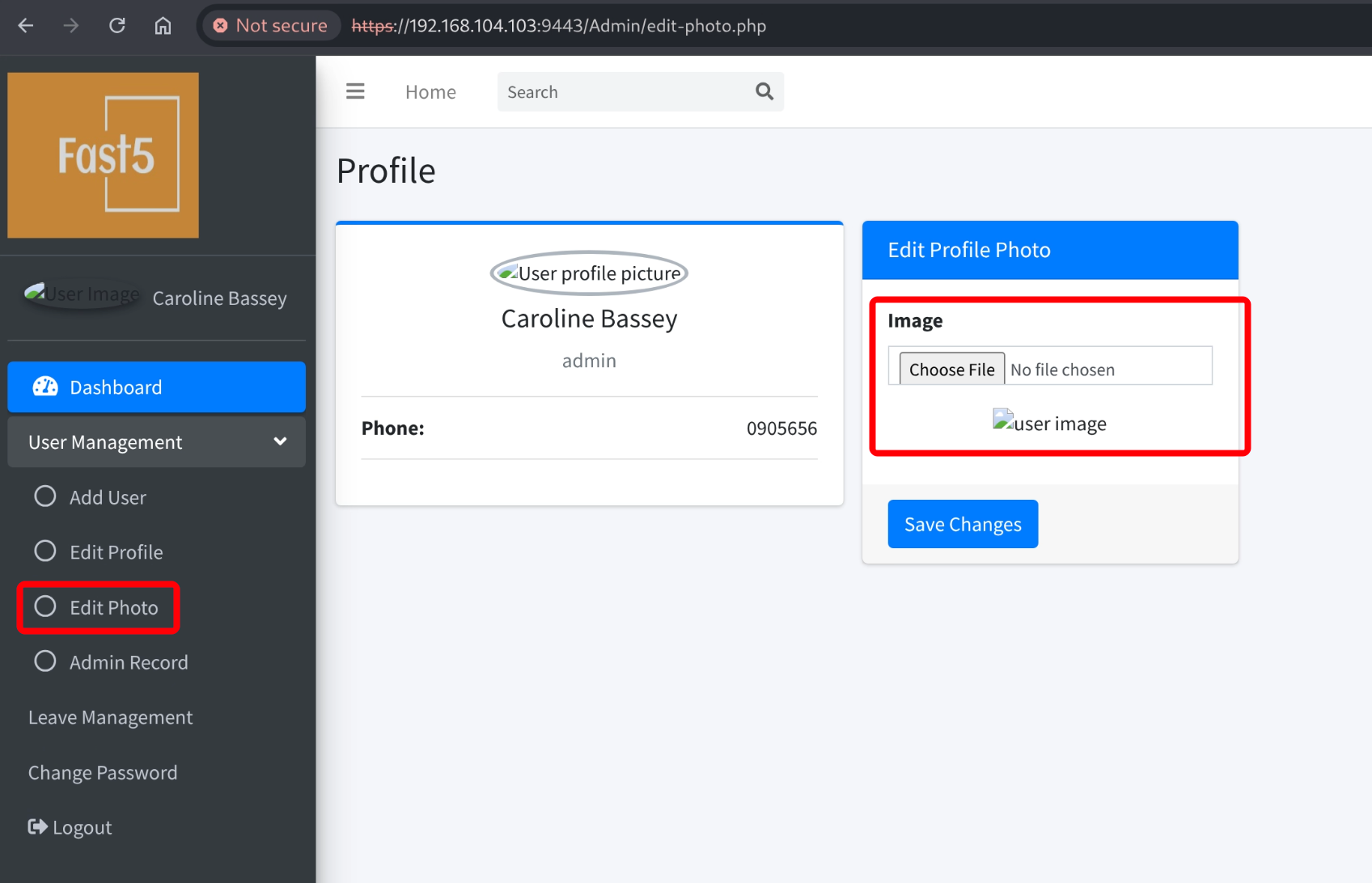
Task: Click the Choose File button
Action: pos(951,370)
